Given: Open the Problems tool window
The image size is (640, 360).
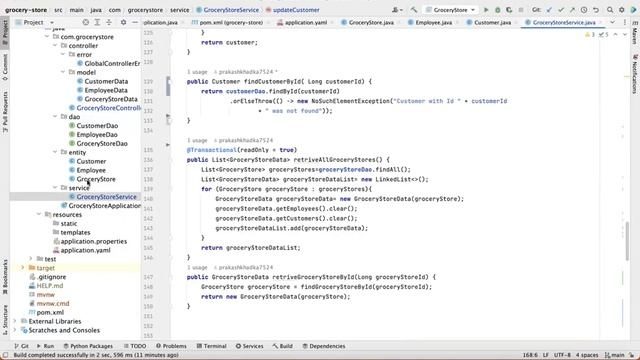Looking at the screenshot, I should pyautogui.click(x=171, y=346).
